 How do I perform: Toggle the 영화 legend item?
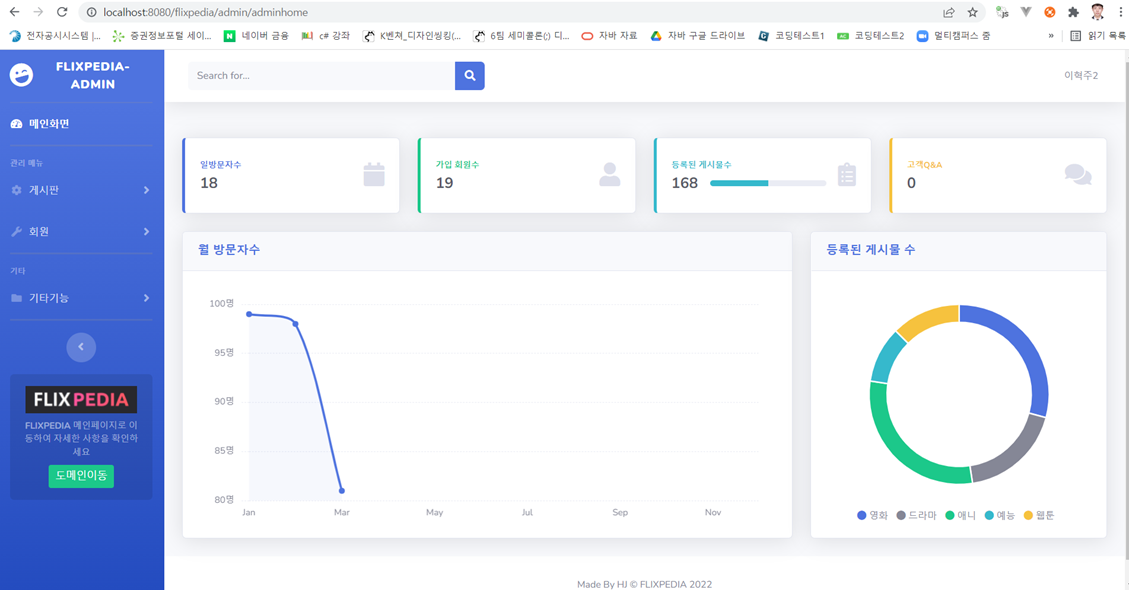click(x=872, y=515)
